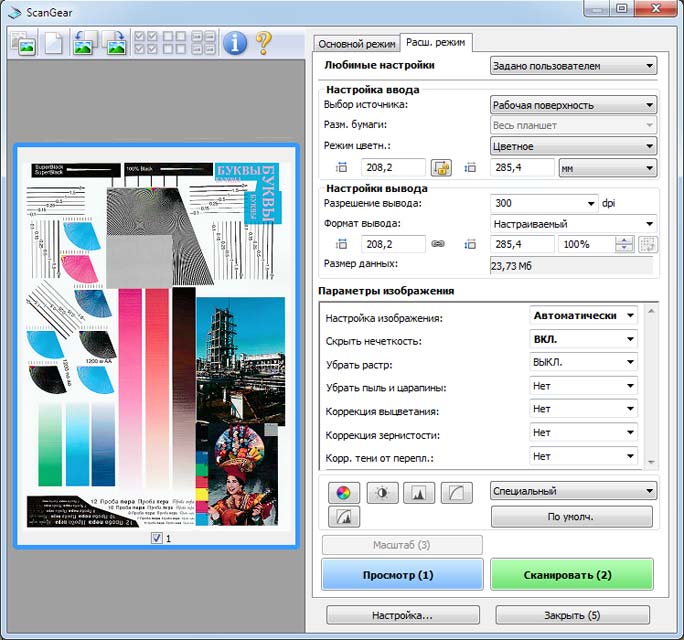Screen dimensions: 684x640
Task: Open the blue information icon
Action: coord(234,42)
